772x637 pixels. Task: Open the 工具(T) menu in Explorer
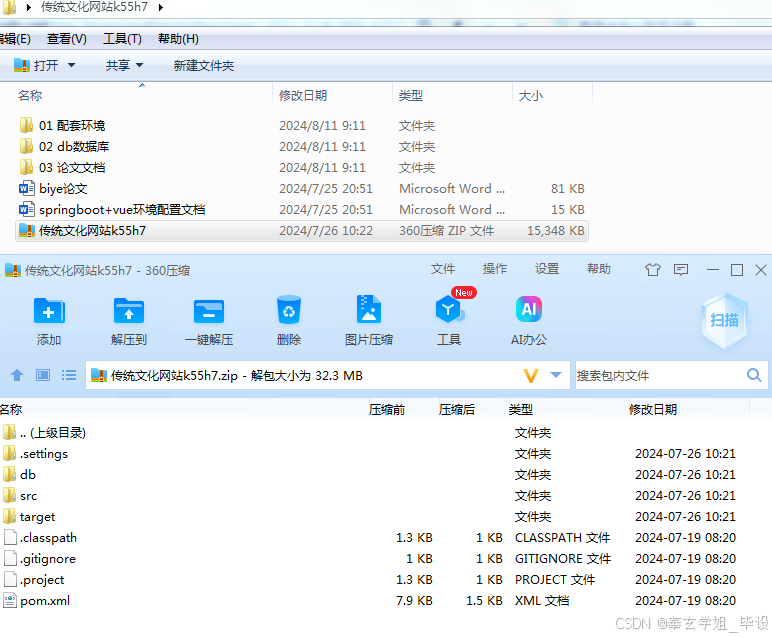coord(122,39)
